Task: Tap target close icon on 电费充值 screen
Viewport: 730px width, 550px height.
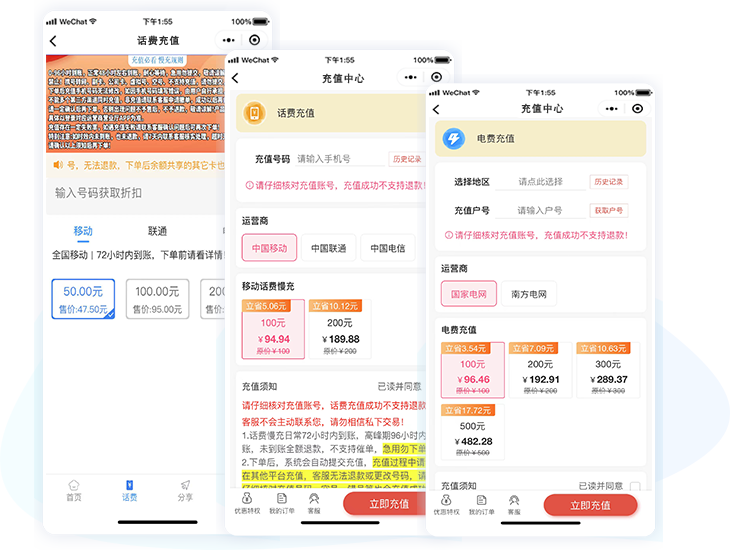Action: (637, 109)
